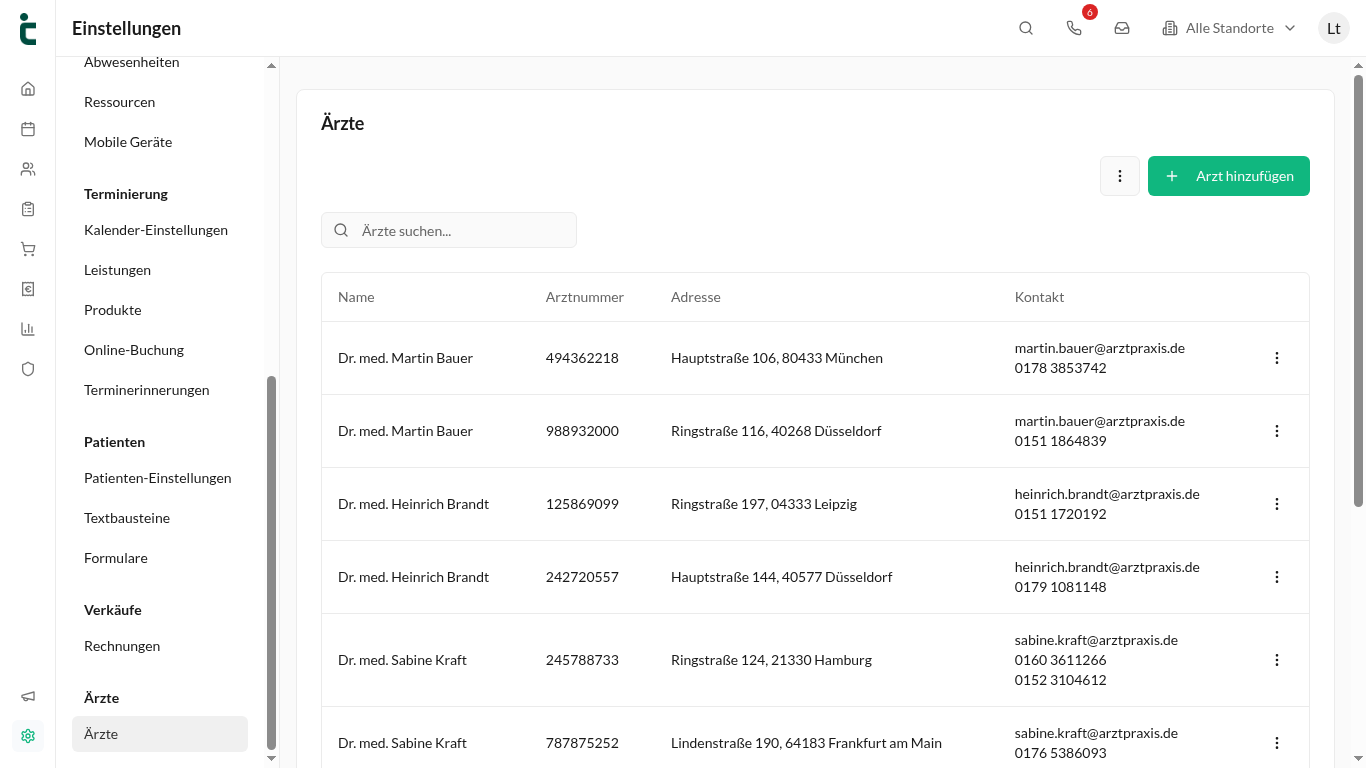Open the three-dot menu beside Arzt hinzufügen

click(x=1120, y=176)
